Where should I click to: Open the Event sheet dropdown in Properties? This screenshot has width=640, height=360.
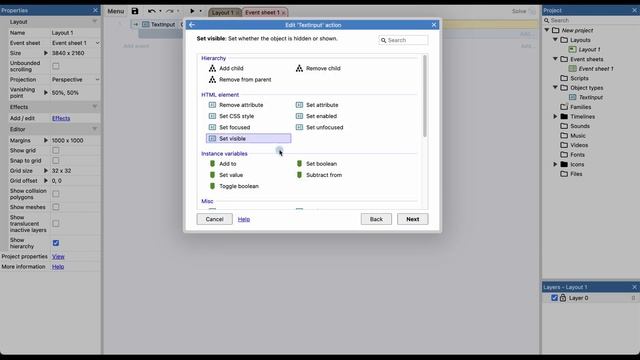[75, 43]
